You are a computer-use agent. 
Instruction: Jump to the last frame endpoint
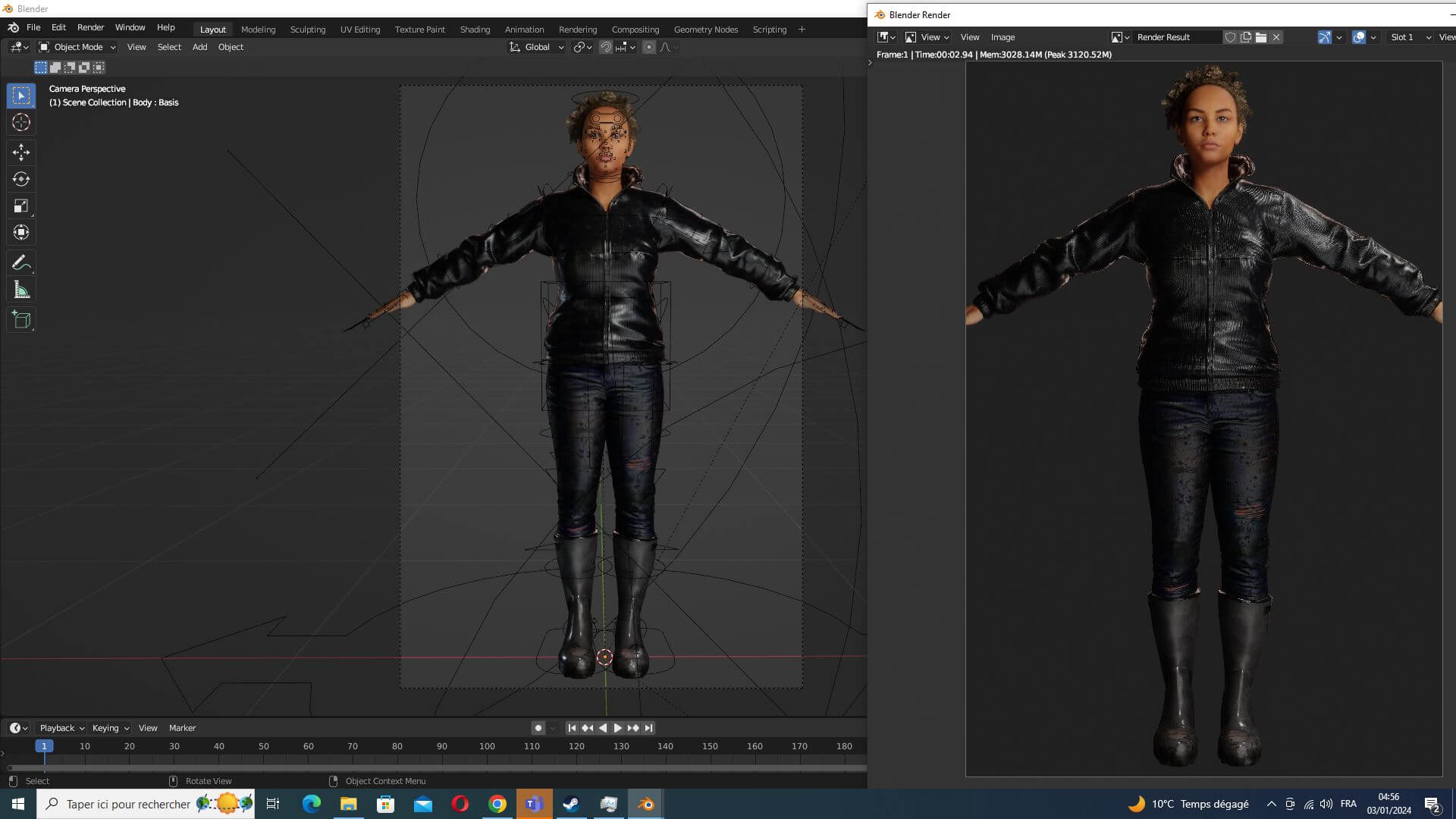click(648, 728)
